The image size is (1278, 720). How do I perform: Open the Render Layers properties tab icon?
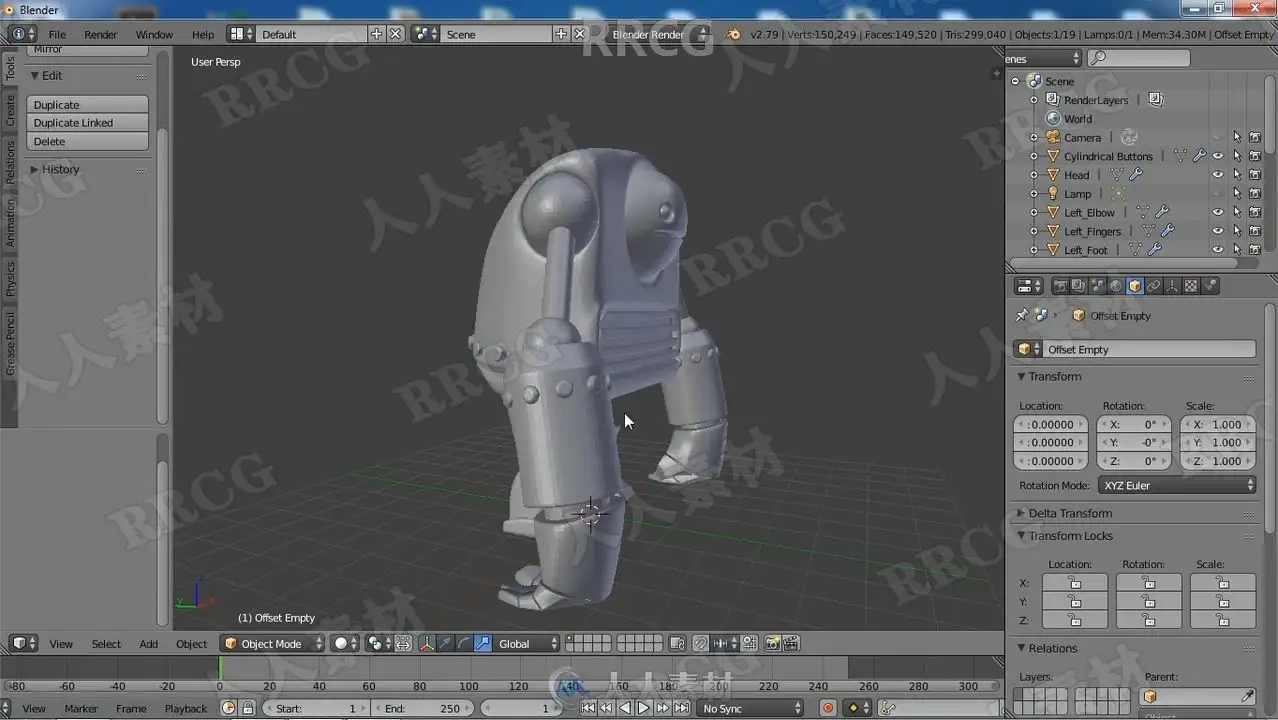1078,286
